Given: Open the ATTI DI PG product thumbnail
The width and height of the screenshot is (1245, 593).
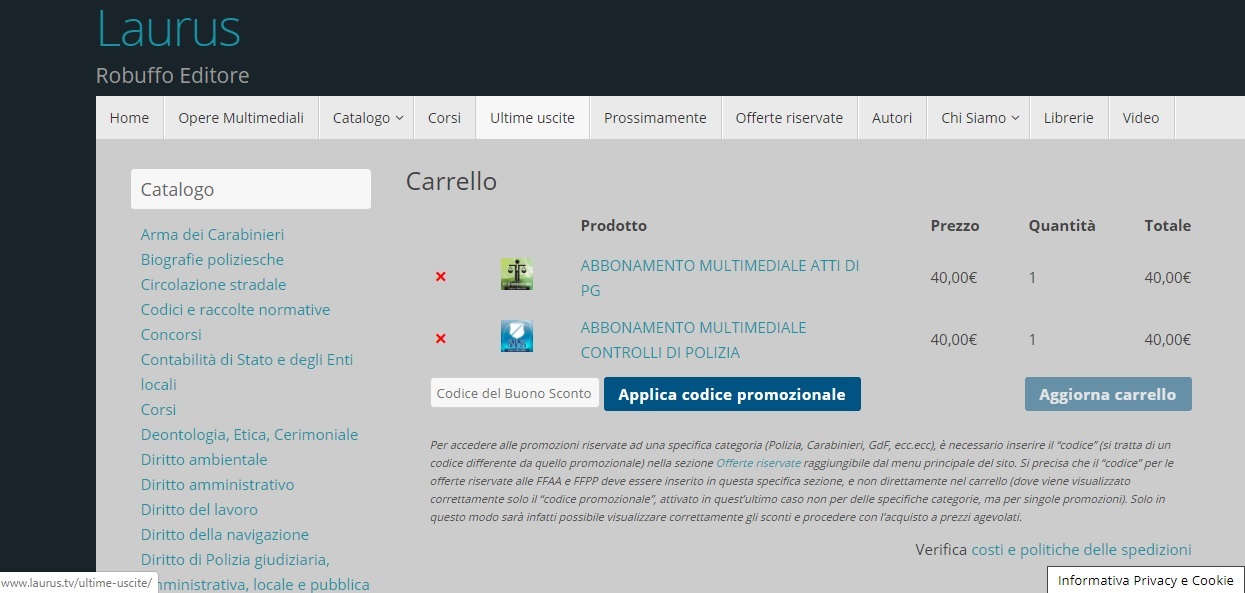Looking at the screenshot, I should coord(517,274).
